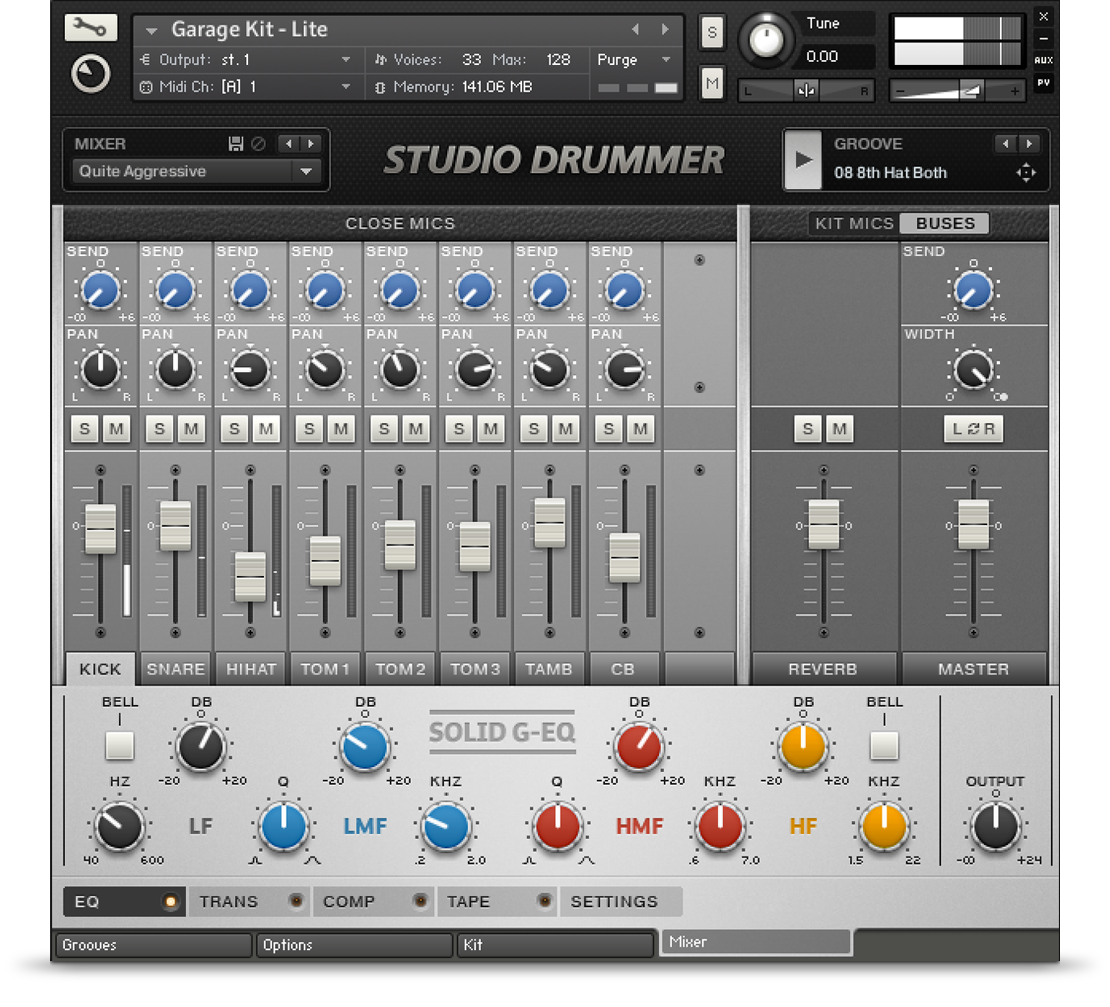This screenshot has height=1007, width=1110.
Task: Click the AUX button in instrument header
Action: click(x=1043, y=60)
